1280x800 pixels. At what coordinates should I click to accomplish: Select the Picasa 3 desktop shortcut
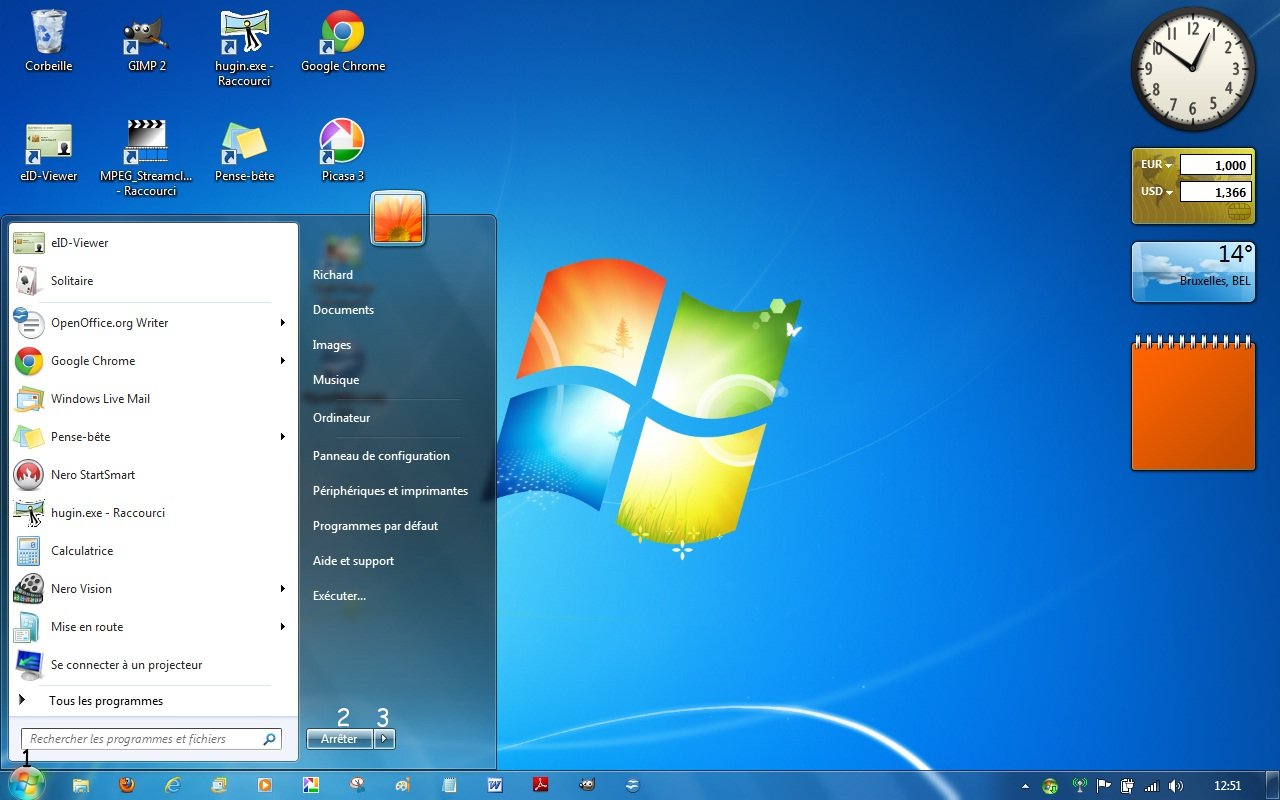[342, 150]
